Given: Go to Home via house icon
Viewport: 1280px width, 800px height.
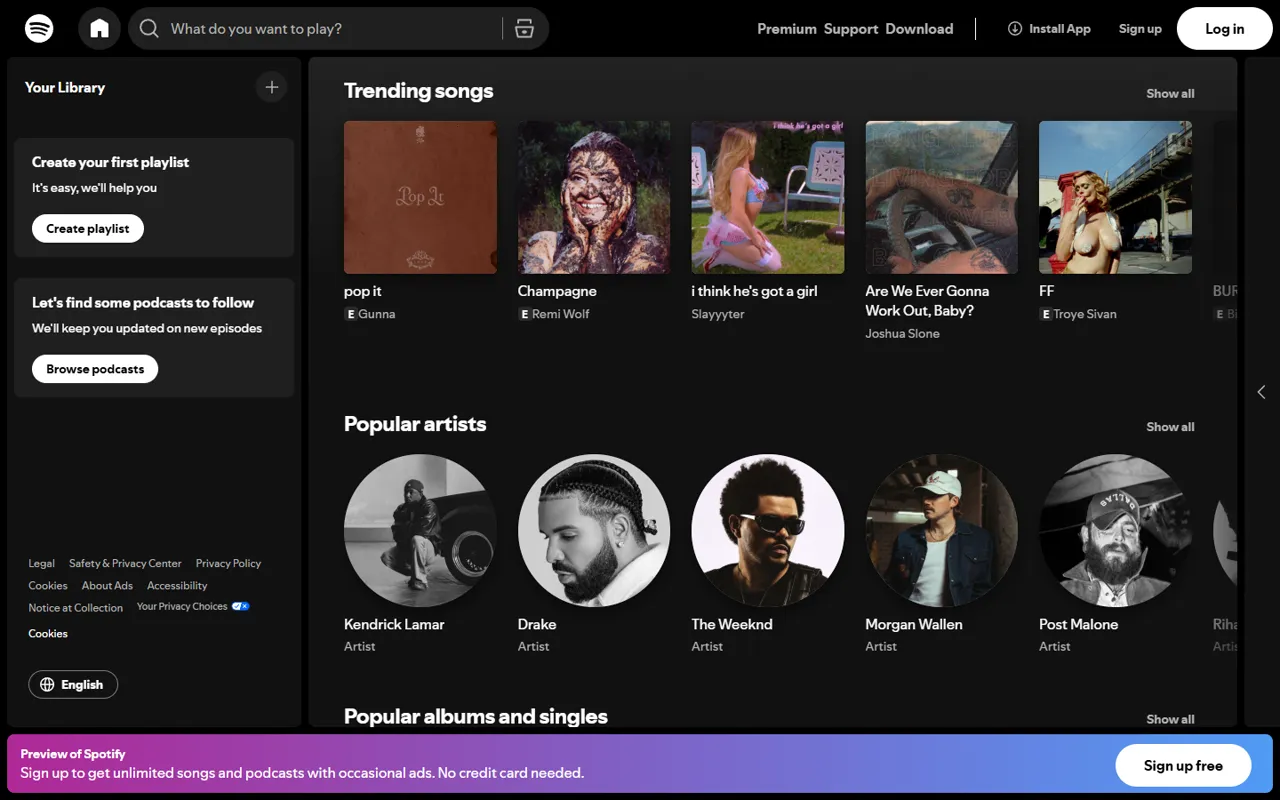Looking at the screenshot, I should [100, 28].
